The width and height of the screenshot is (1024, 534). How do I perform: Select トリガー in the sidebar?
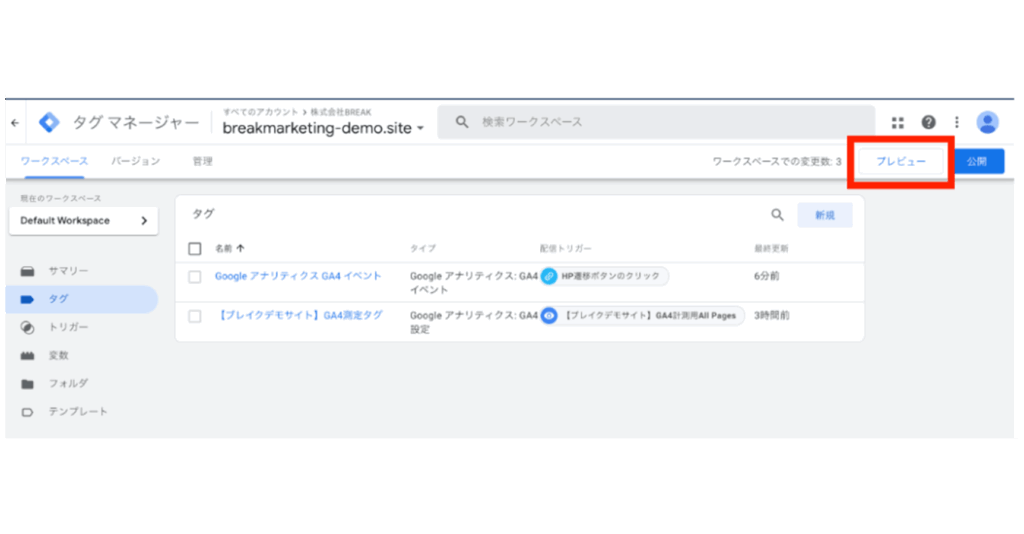68,327
